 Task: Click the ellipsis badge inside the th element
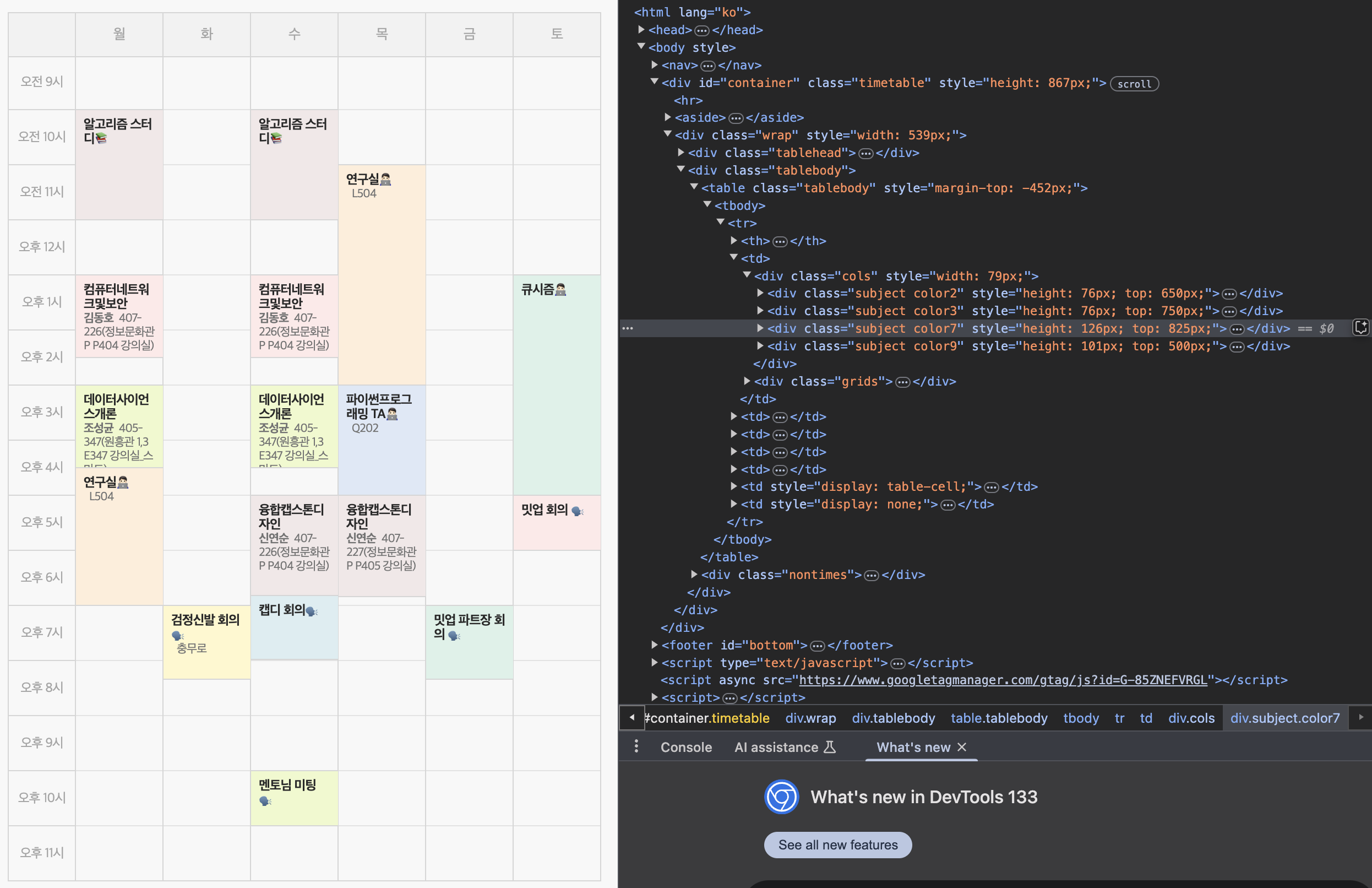tap(780, 242)
